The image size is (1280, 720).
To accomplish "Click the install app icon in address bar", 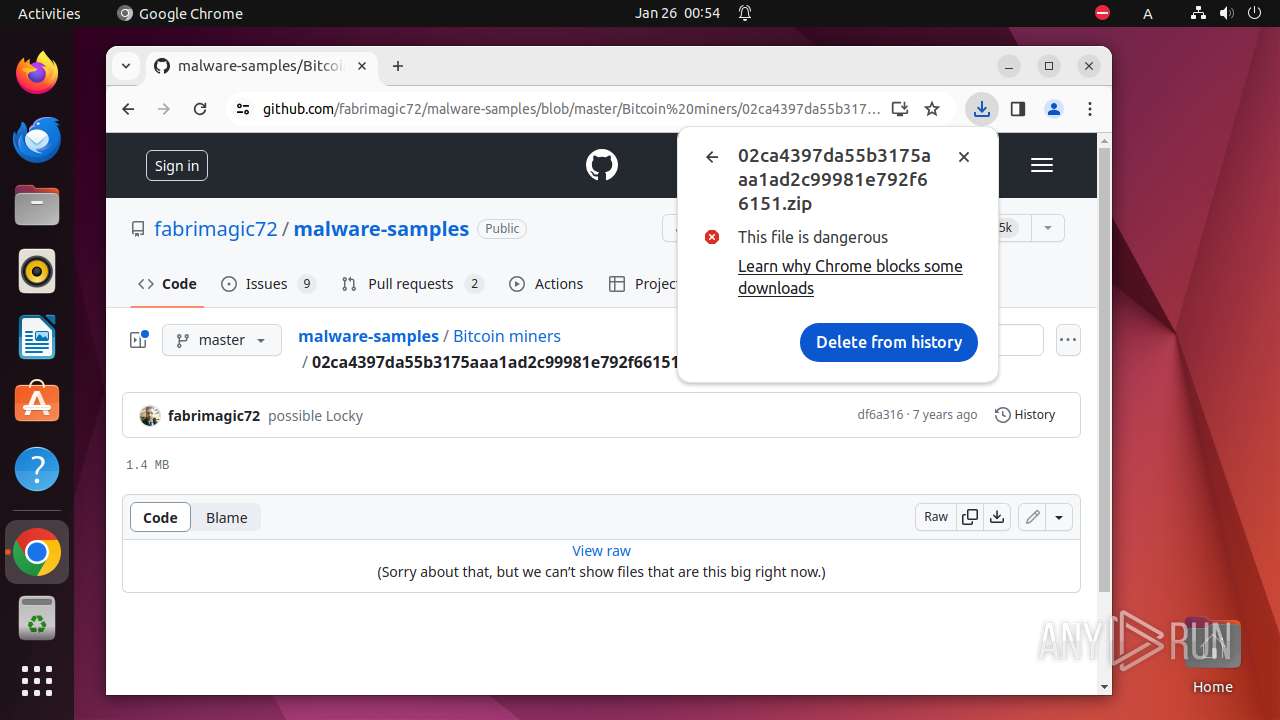I will click(x=900, y=109).
